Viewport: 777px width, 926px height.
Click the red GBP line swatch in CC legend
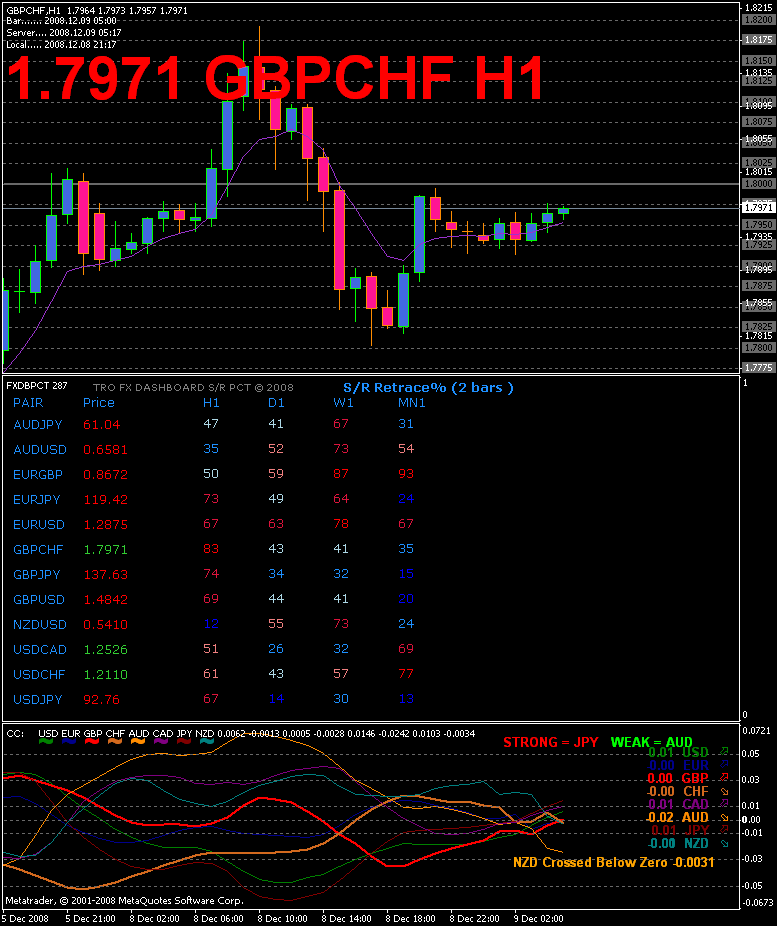[x=92, y=741]
